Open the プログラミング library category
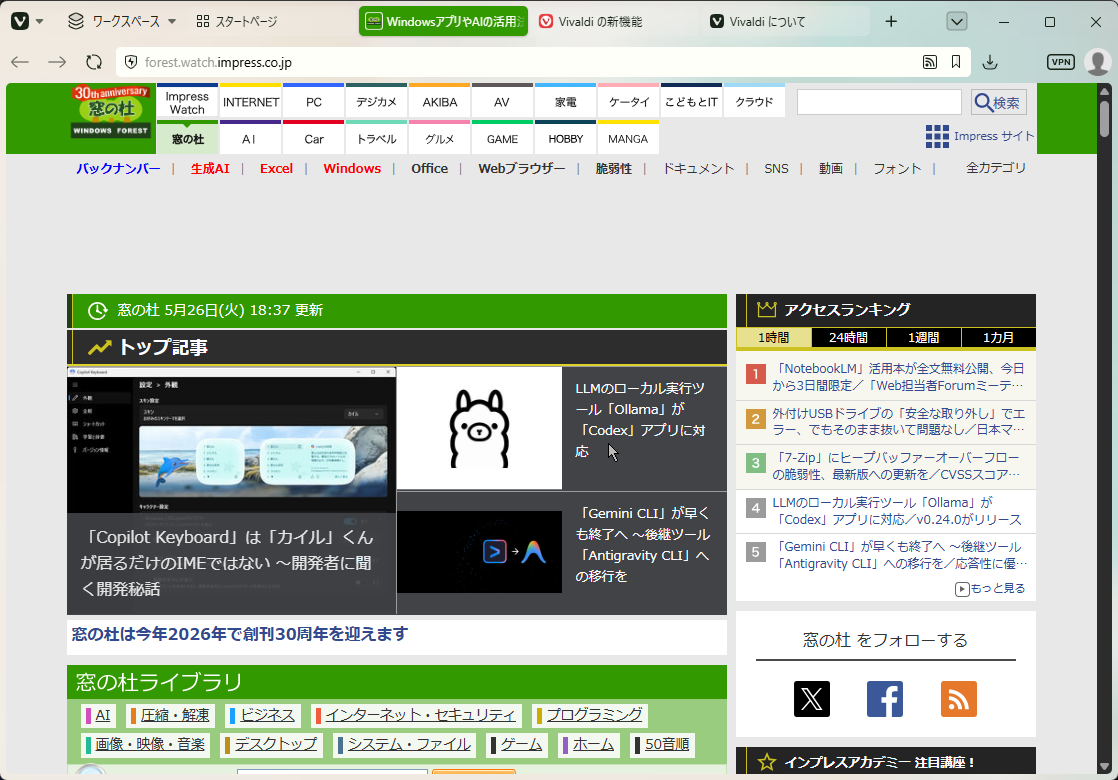The image size is (1118, 780). (x=590, y=715)
